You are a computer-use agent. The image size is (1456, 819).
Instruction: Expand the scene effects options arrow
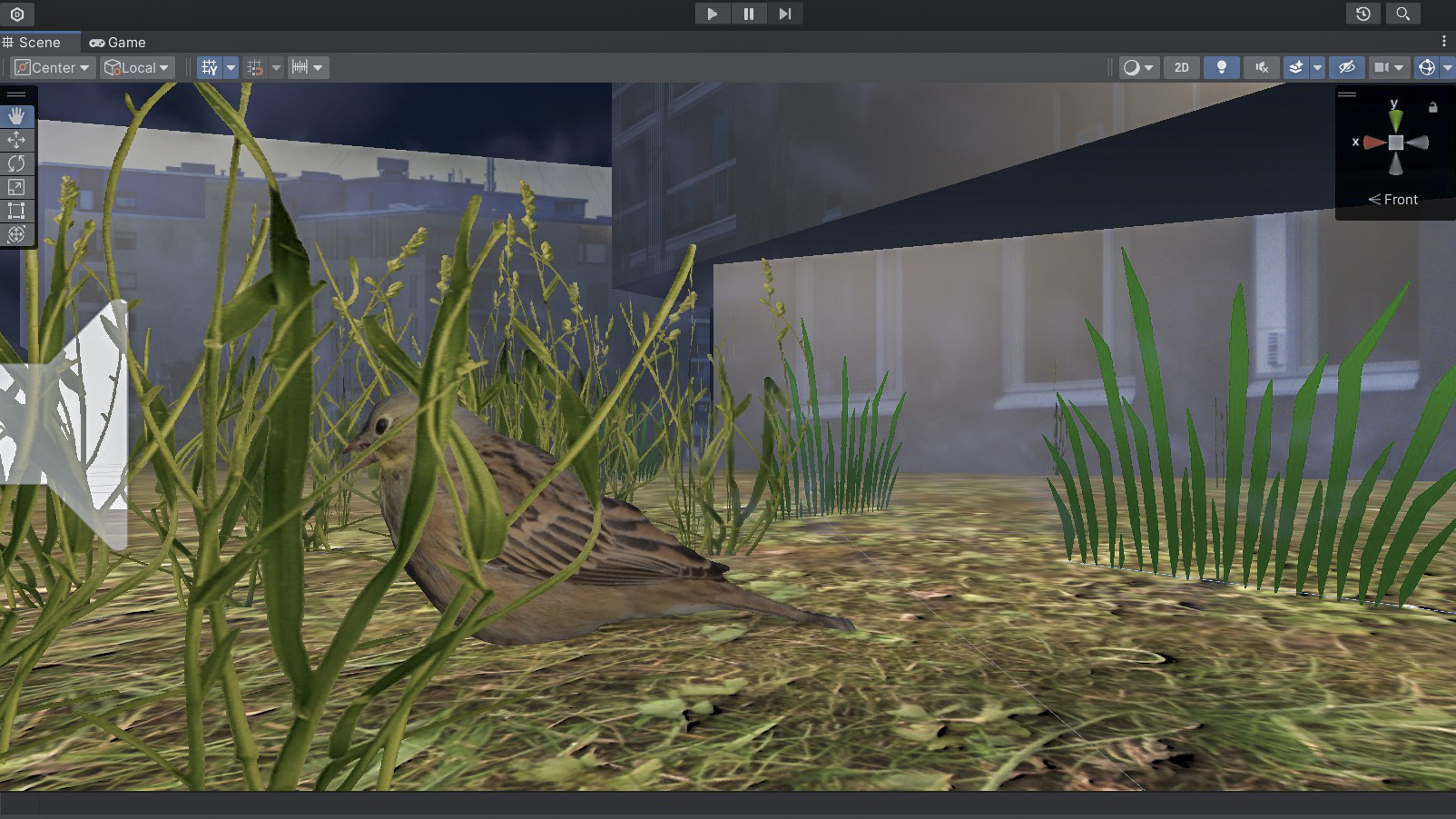click(1317, 67)
